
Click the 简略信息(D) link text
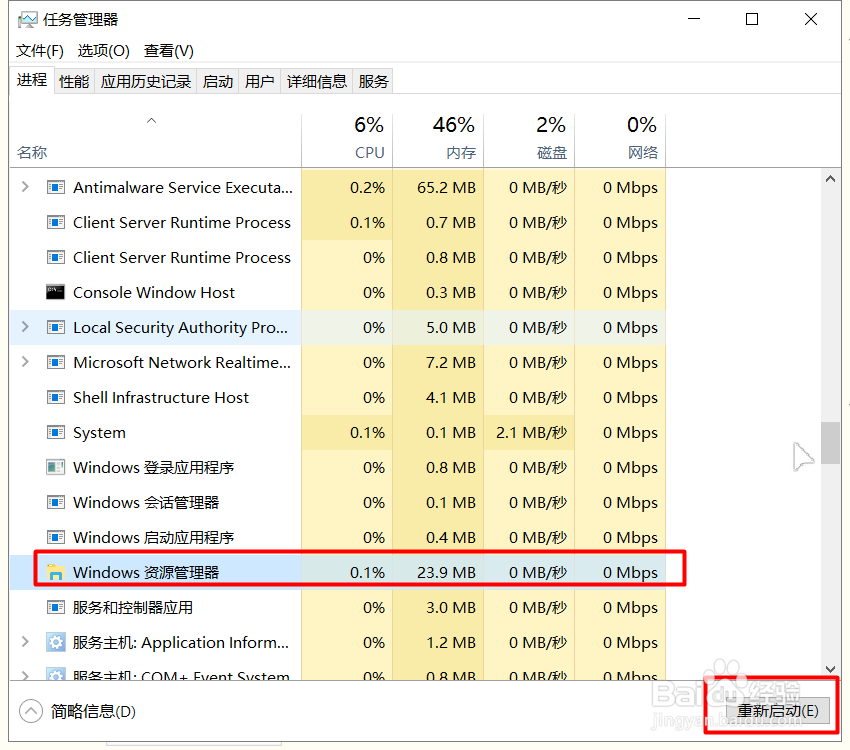coord(93,711)
